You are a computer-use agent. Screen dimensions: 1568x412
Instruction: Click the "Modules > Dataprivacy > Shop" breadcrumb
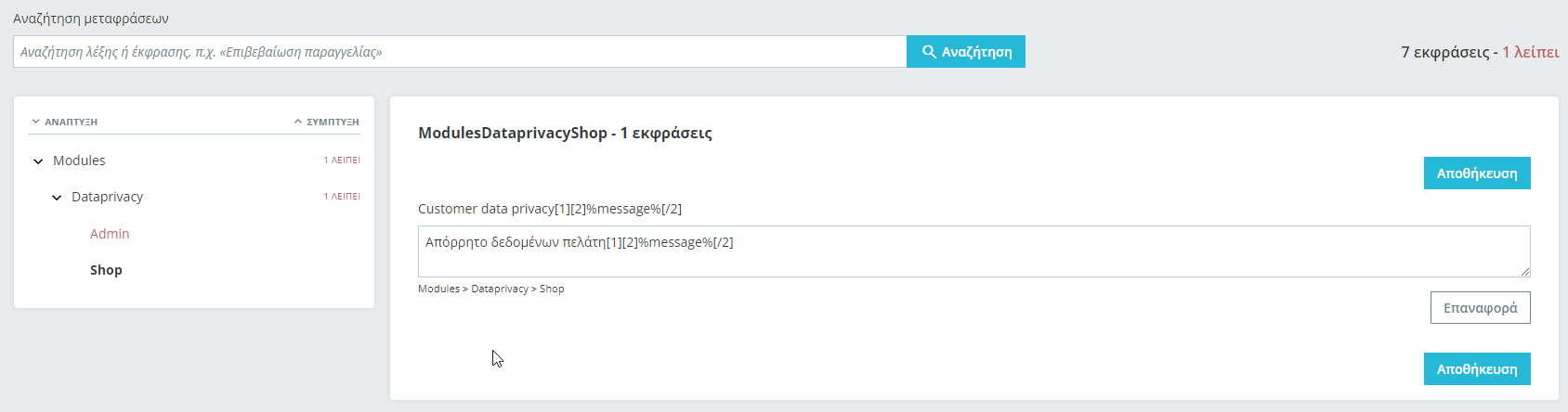tap(490, 289)
